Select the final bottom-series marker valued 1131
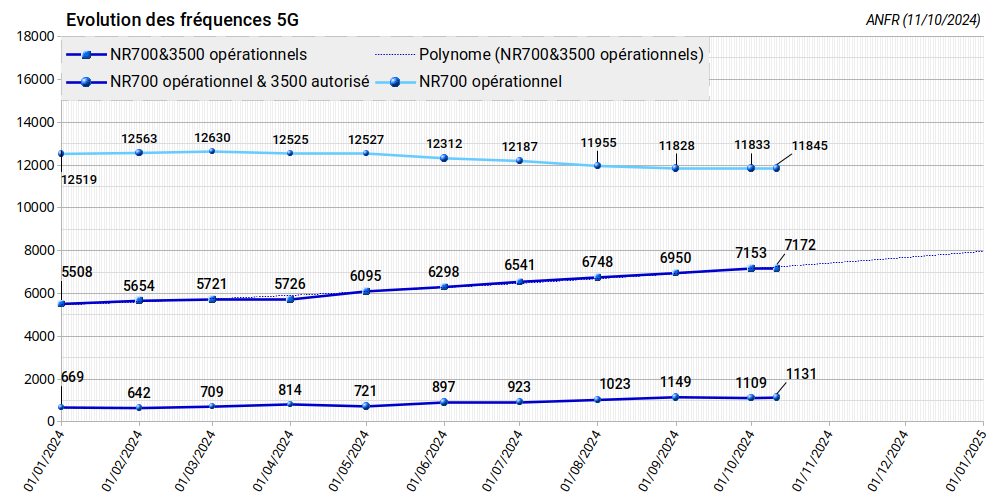 [776, 397]
